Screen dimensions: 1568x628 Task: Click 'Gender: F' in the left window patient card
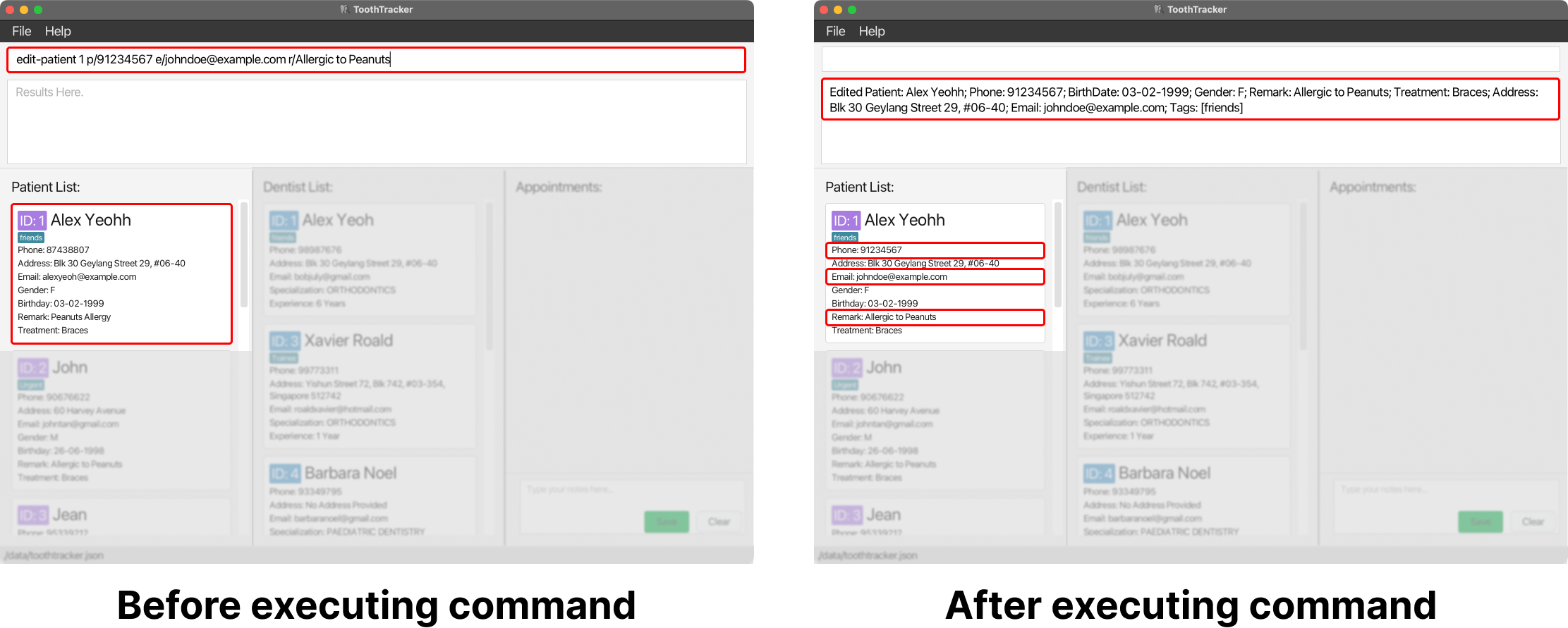coord(37,290)
